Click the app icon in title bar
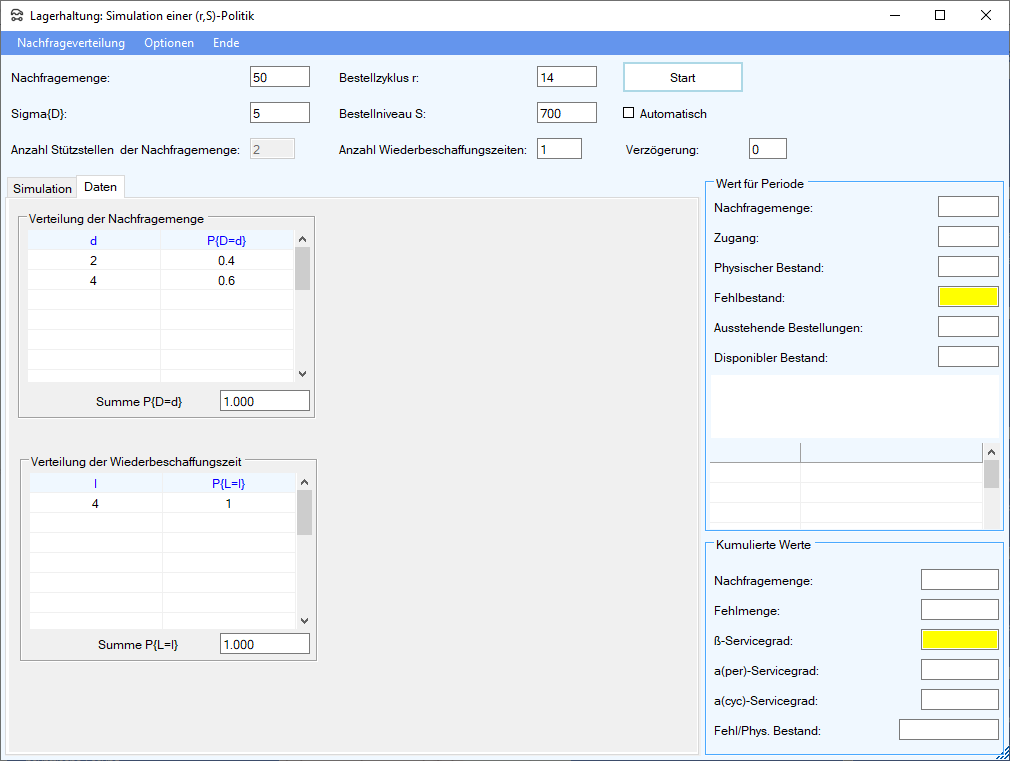This screenshot has width=1010, height=761. pyautogui.click(x=16, y=16)
